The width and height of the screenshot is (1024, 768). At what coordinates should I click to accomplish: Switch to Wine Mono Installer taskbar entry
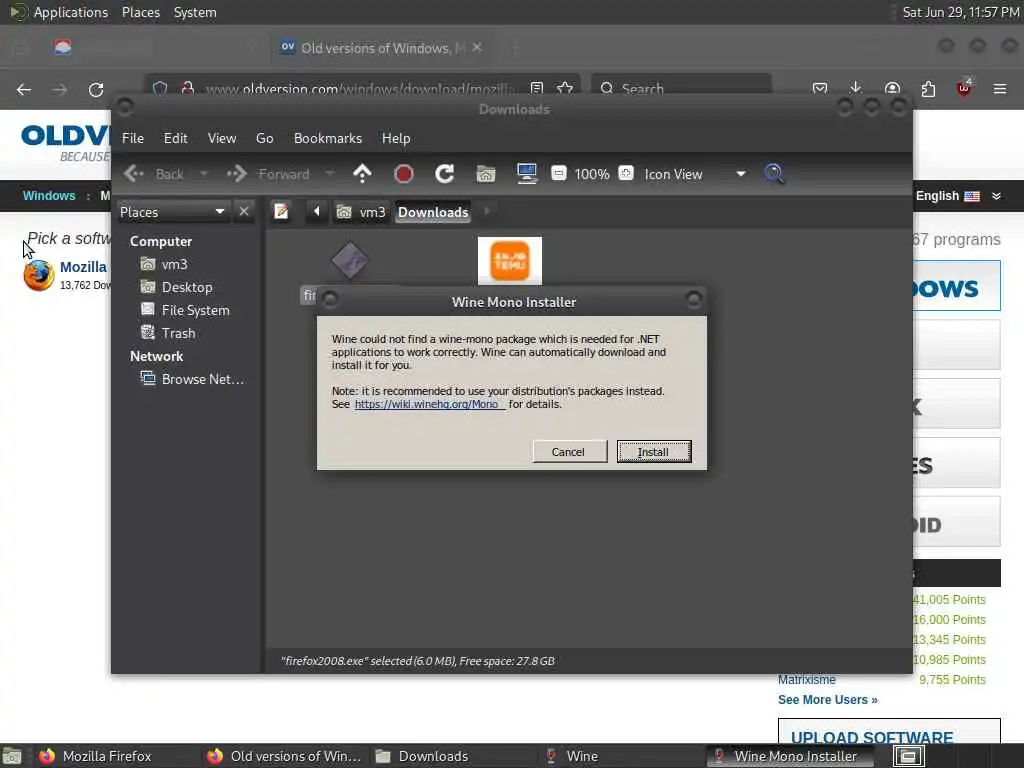tap(792, 756)
